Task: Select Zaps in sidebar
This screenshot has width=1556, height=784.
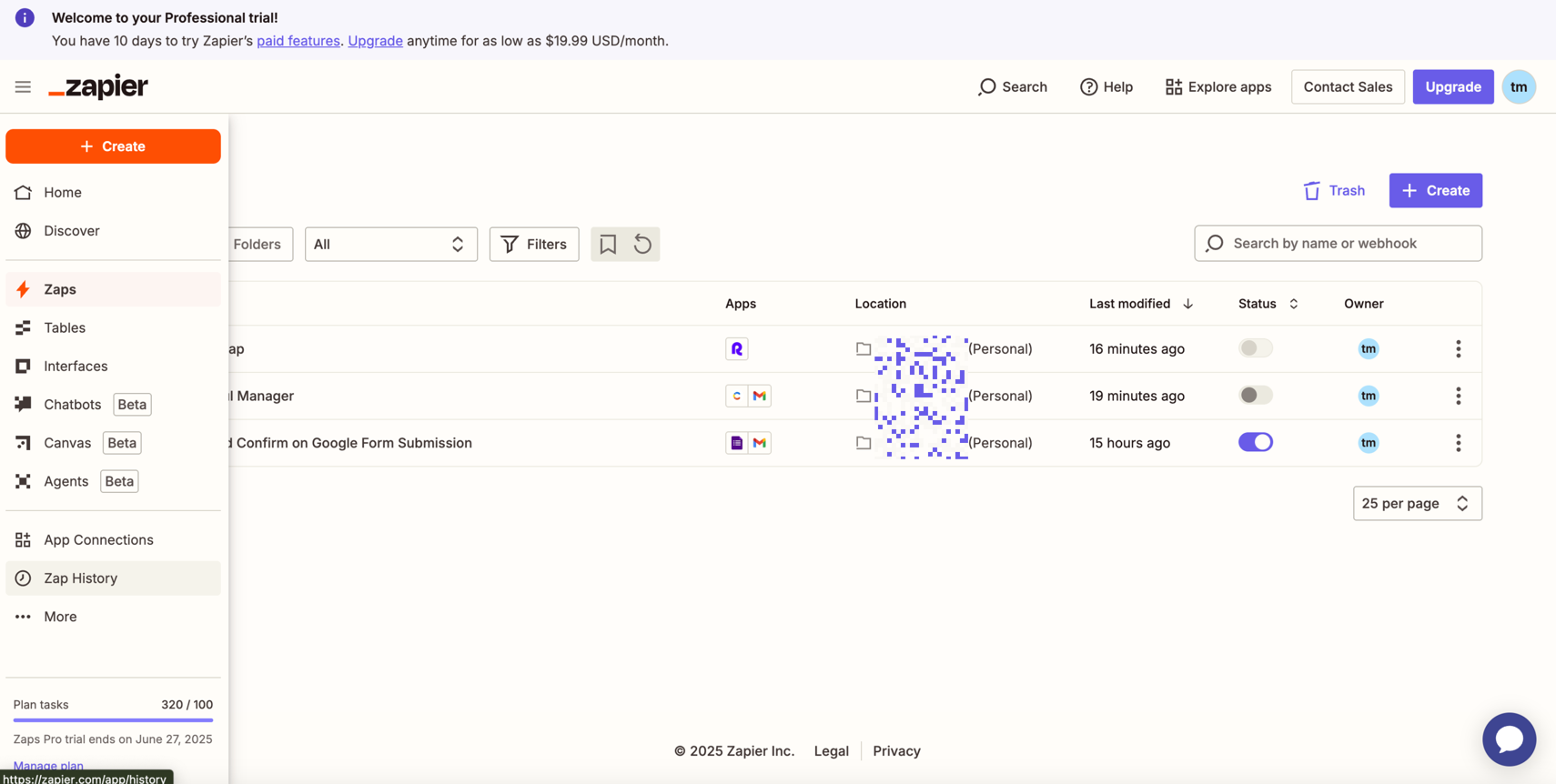Action: [x=113, y=289]
